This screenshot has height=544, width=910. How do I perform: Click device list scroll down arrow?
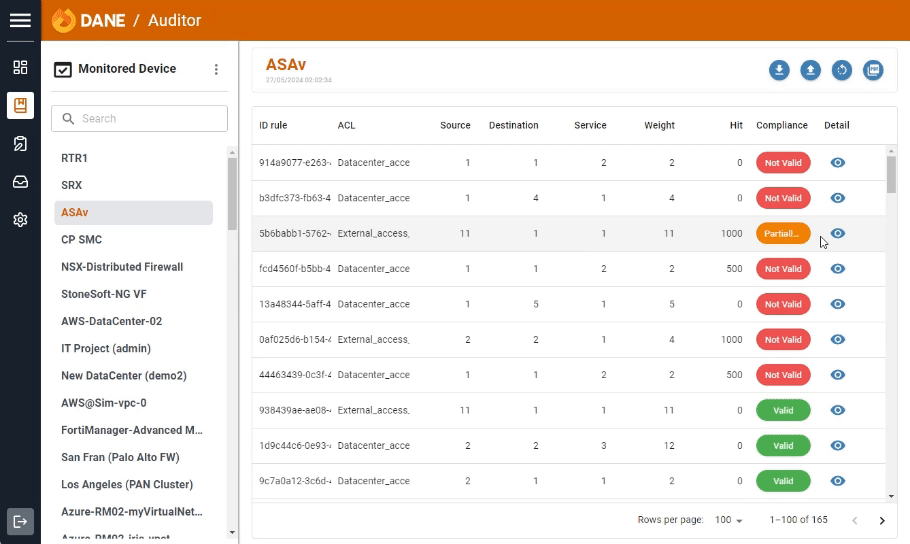(x=232, y=532)
